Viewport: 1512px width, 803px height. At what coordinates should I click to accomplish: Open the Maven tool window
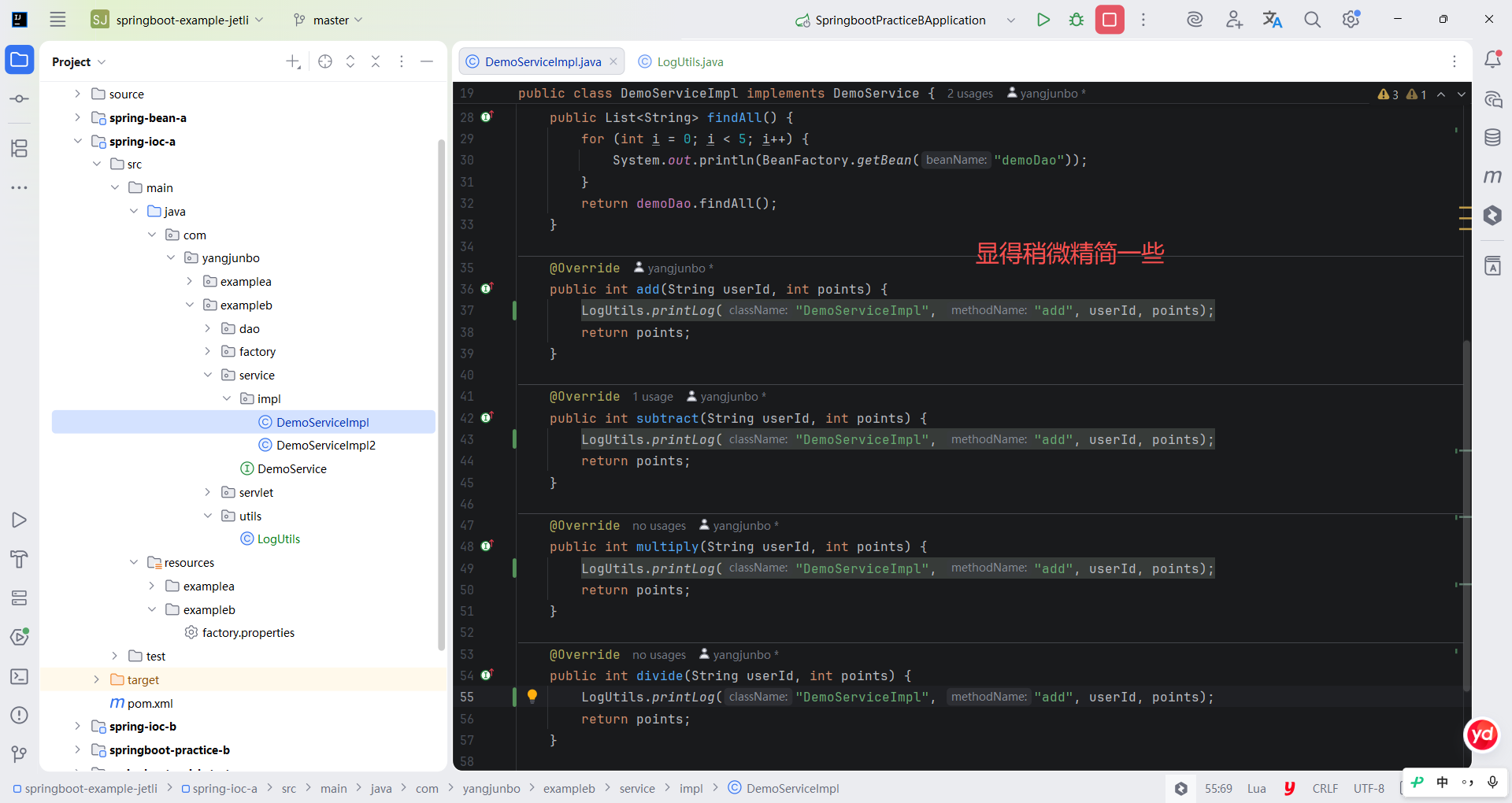(1492, 176)
